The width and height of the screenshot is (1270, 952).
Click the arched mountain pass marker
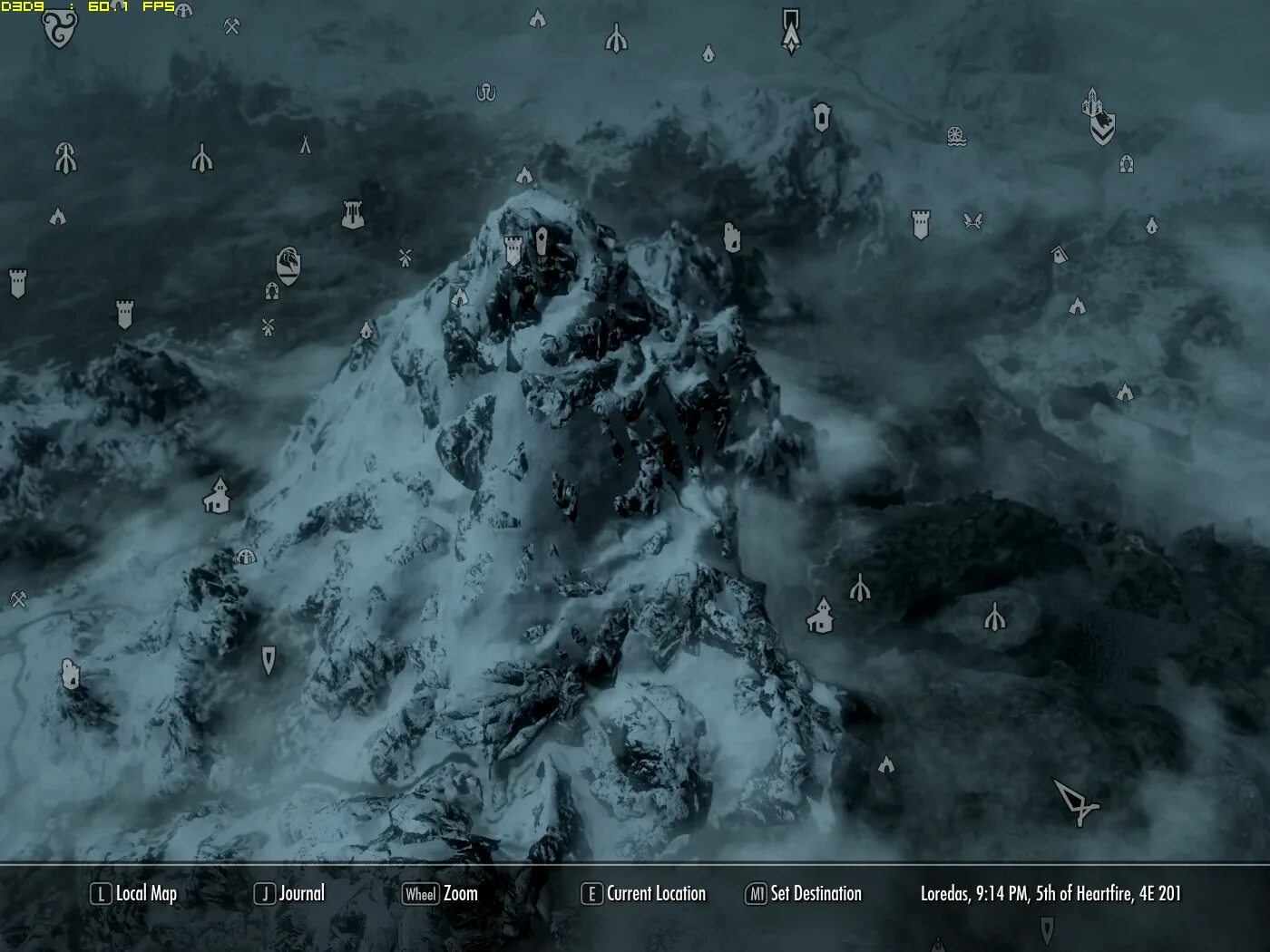tap(821, 116)
